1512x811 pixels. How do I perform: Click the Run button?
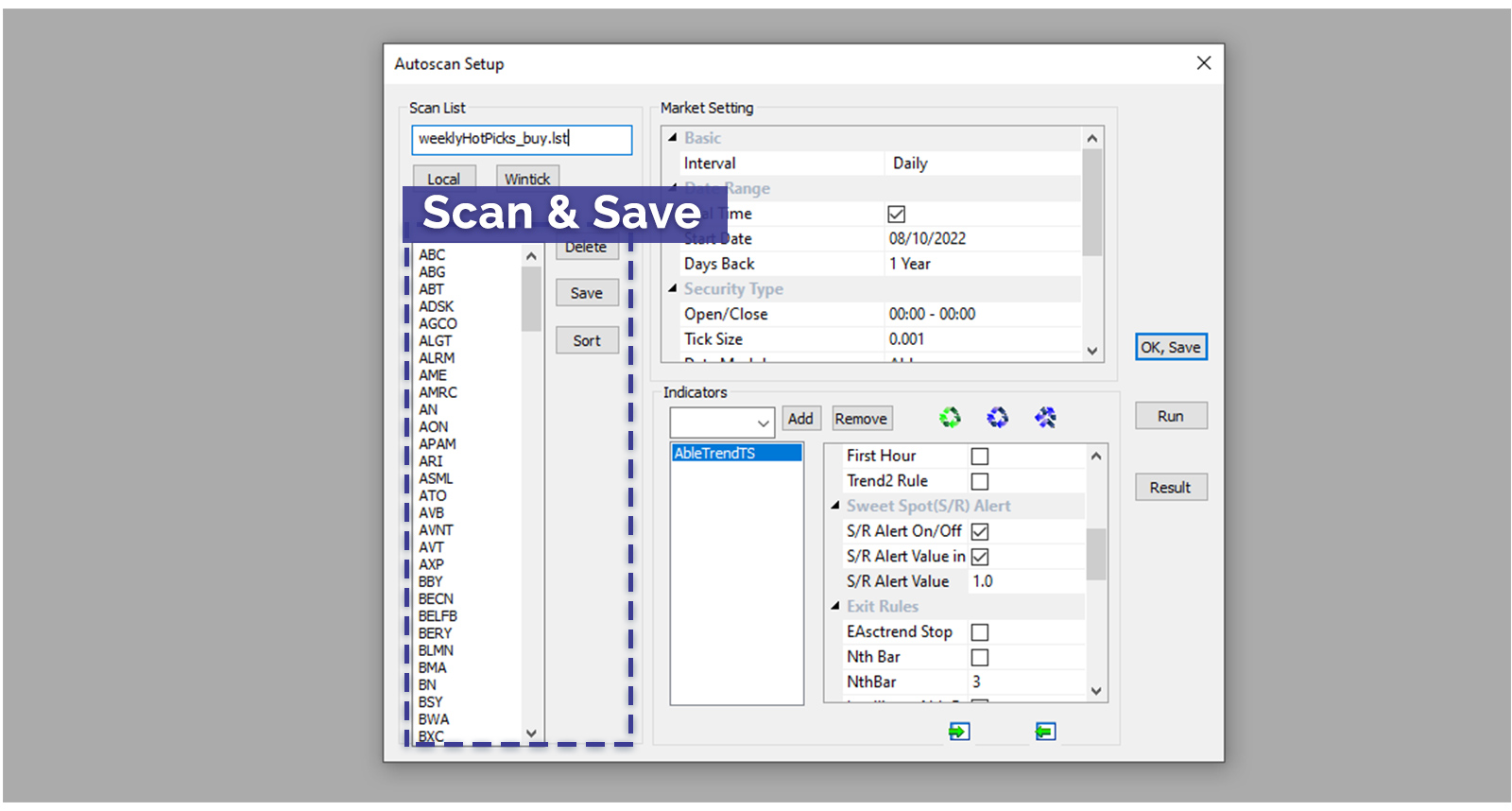point(1170,416)
